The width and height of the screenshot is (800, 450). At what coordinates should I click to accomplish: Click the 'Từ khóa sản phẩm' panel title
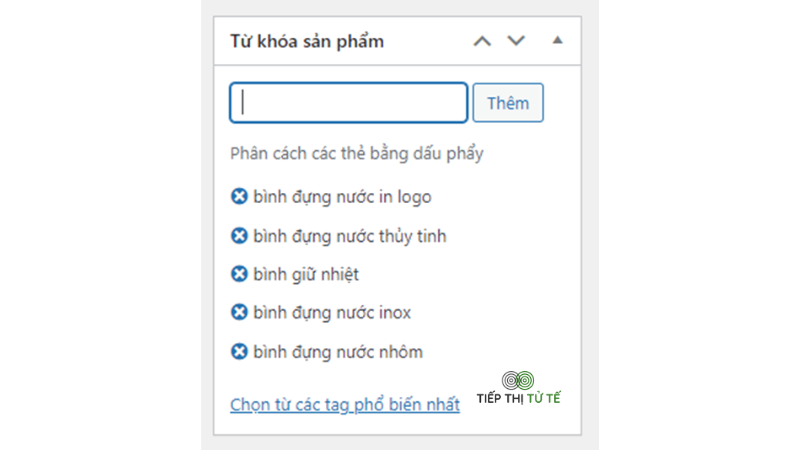click(x=307, y=41)
